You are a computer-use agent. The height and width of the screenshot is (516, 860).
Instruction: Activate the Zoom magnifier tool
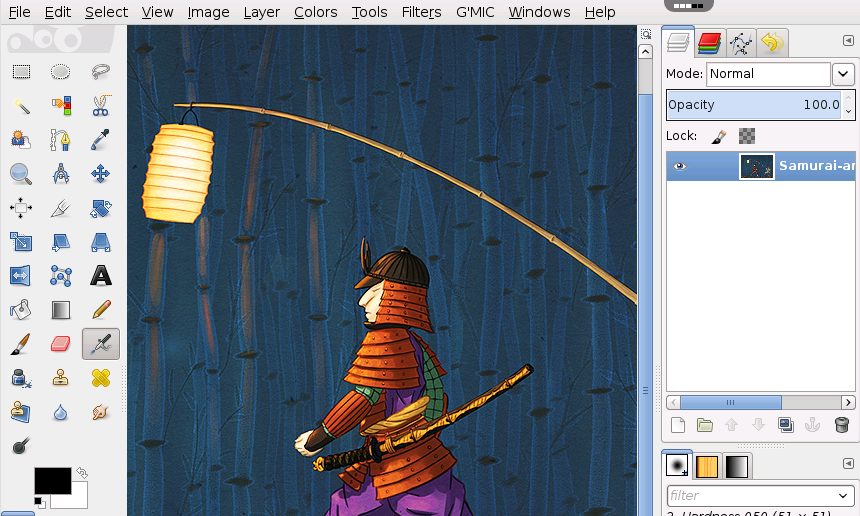point(21,174)
